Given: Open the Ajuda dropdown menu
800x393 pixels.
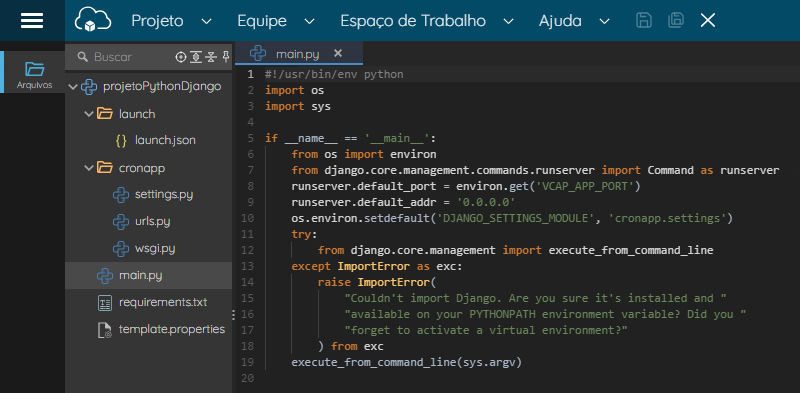Looking at the screenshot, I should point(574,21).
